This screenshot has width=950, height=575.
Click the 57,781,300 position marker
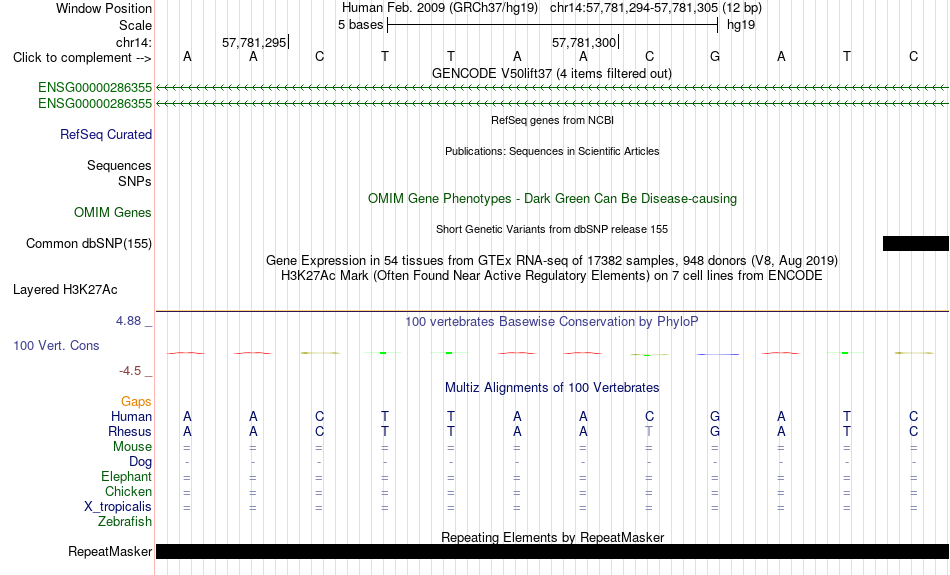point(585,42)
